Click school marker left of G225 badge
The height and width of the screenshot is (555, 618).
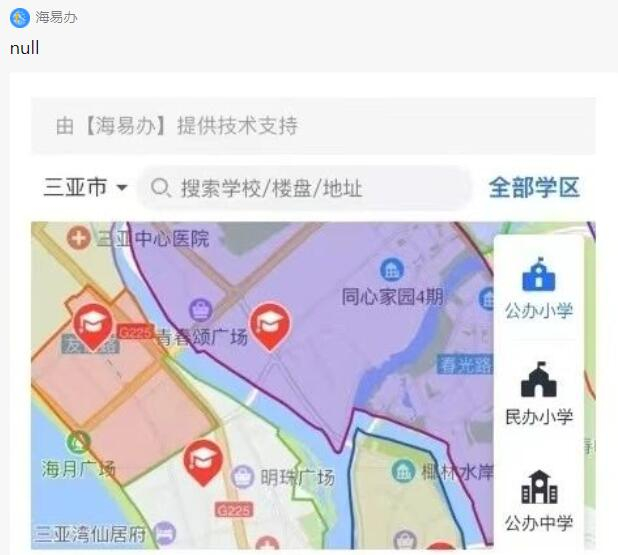[x=93, y=327]
